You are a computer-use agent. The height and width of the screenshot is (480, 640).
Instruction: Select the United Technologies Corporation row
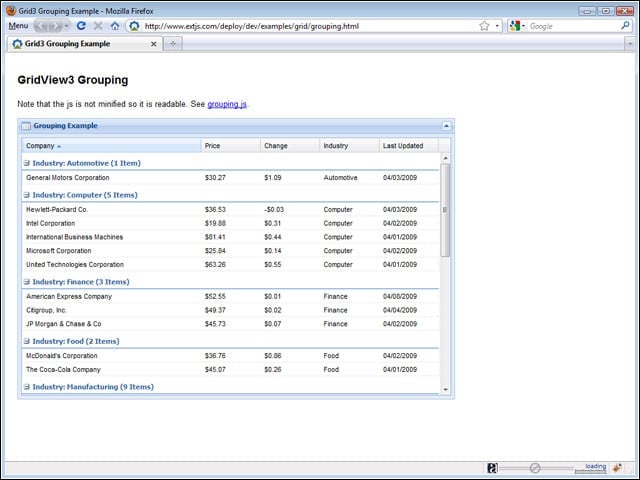231,264
